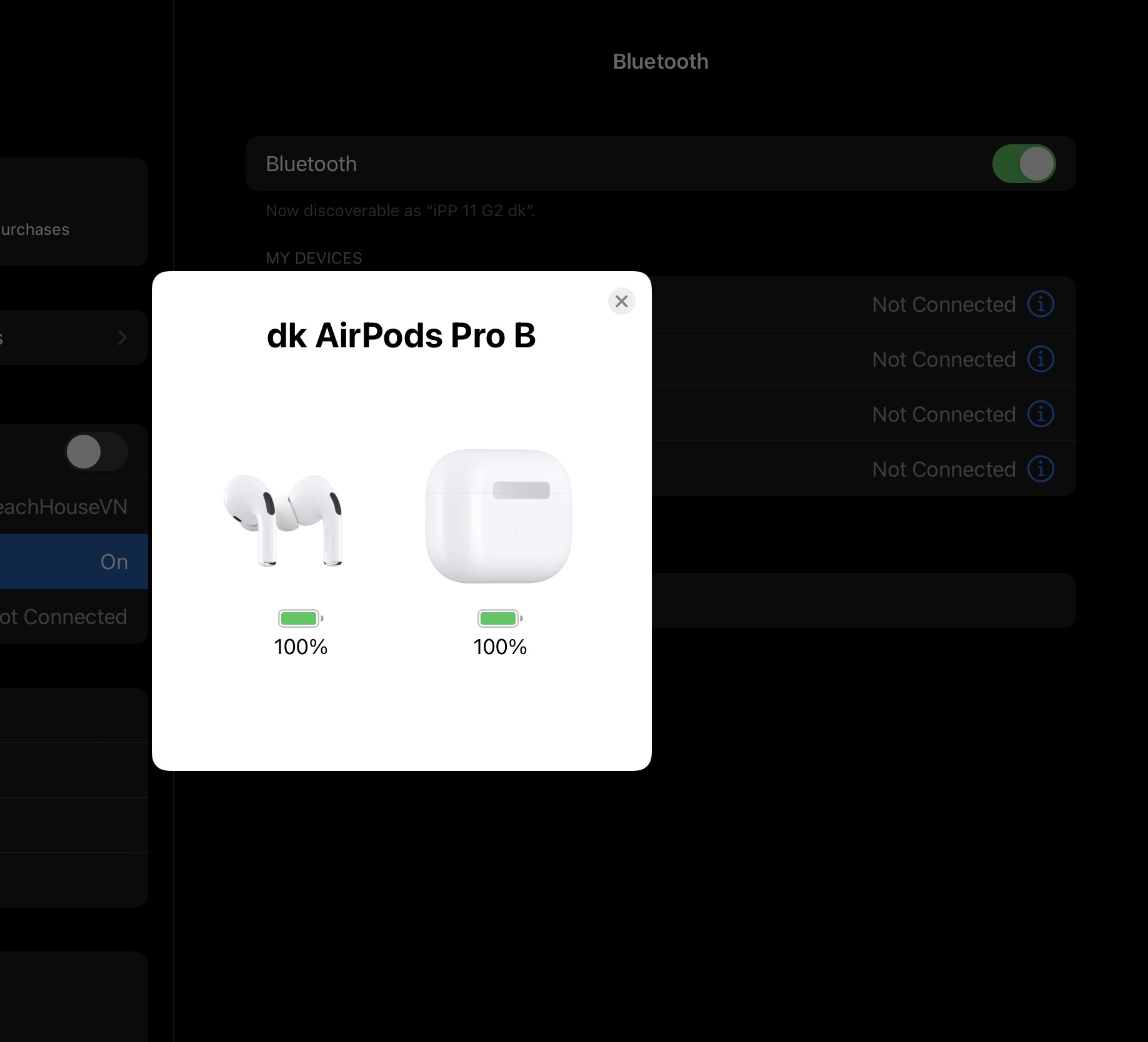
Task: Click the "dk AirPods Pro B" title
Action: point(401,335)
